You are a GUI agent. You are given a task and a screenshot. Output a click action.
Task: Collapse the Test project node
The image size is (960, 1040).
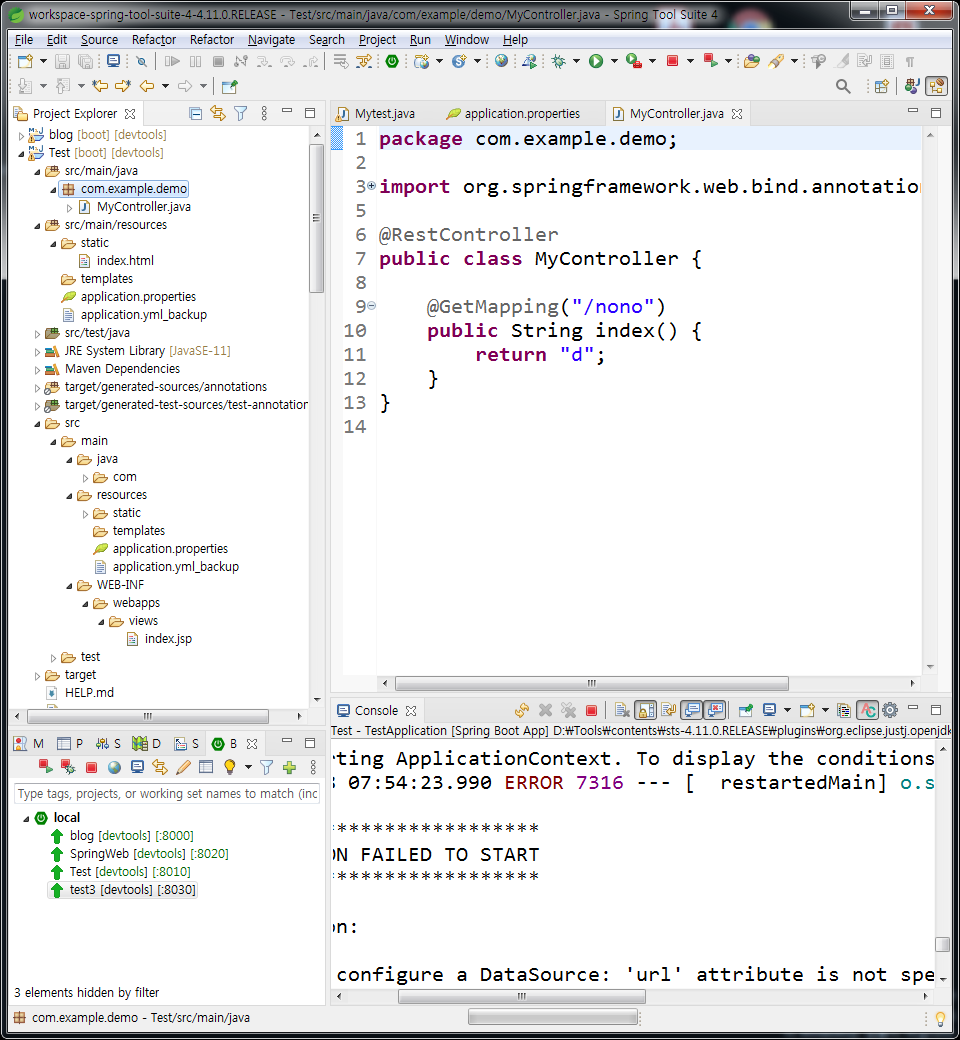click(21, 153)
